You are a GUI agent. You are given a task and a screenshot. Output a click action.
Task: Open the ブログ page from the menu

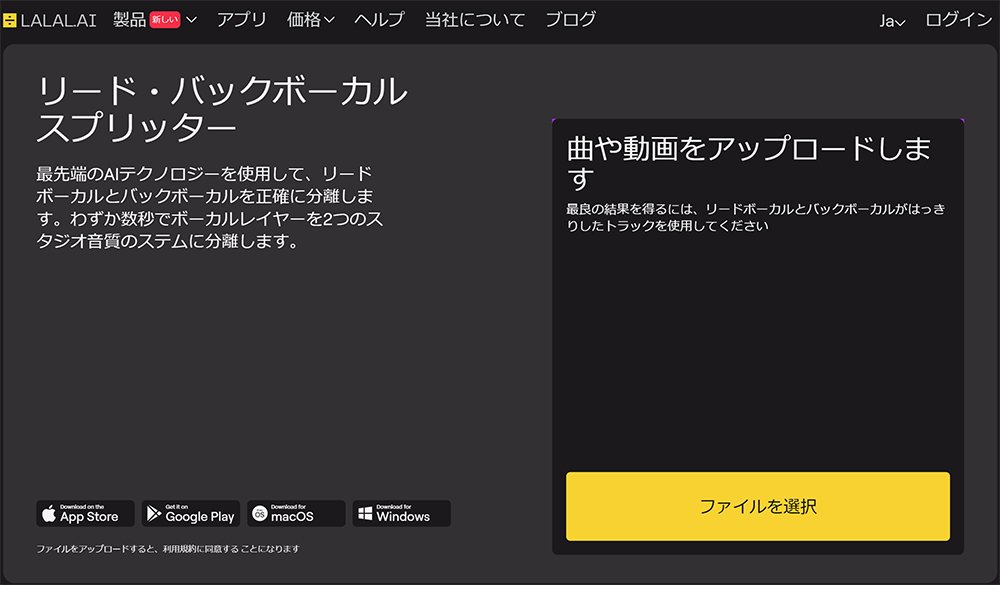(570, 18)
